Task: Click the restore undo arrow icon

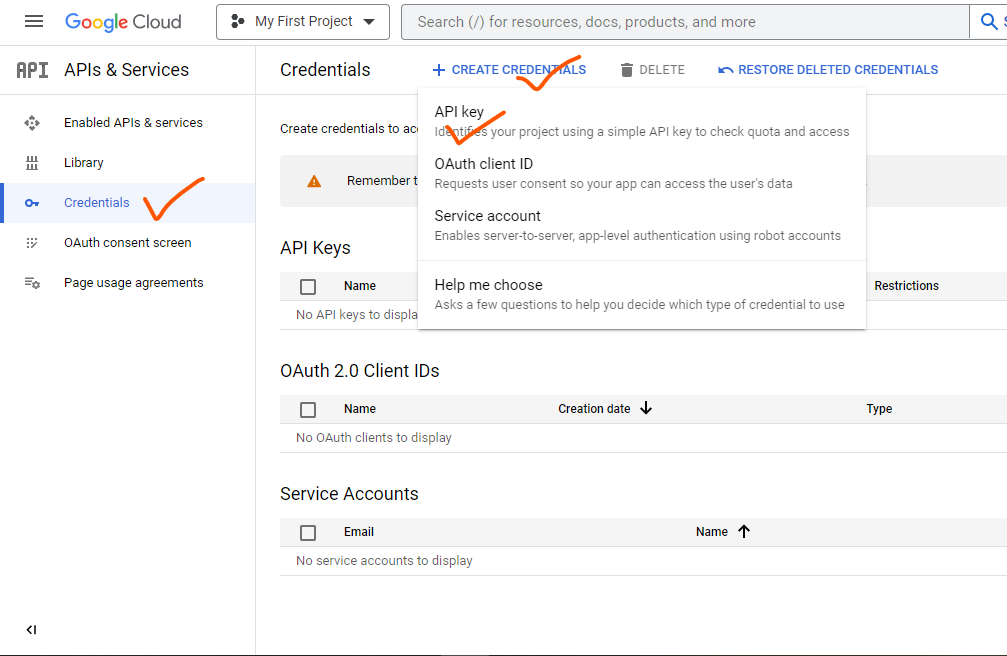Action: click(x=726, y=70)
